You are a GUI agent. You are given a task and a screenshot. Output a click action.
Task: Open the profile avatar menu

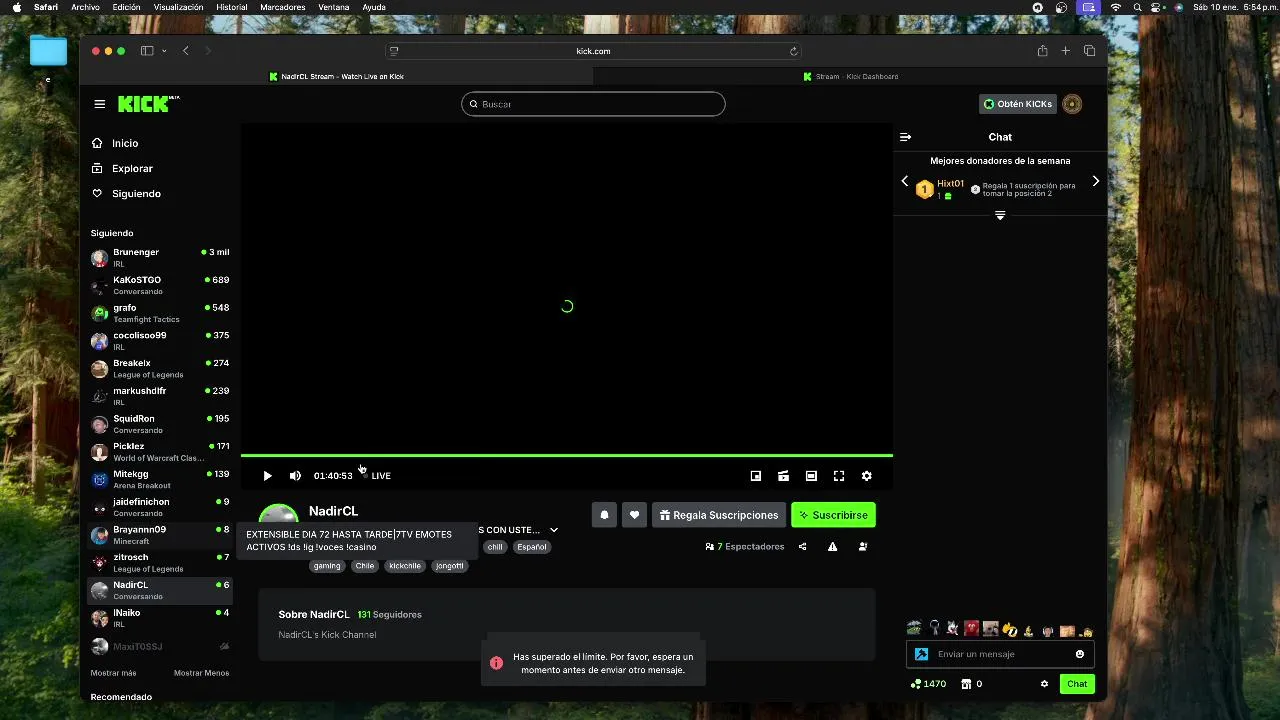1072,104
